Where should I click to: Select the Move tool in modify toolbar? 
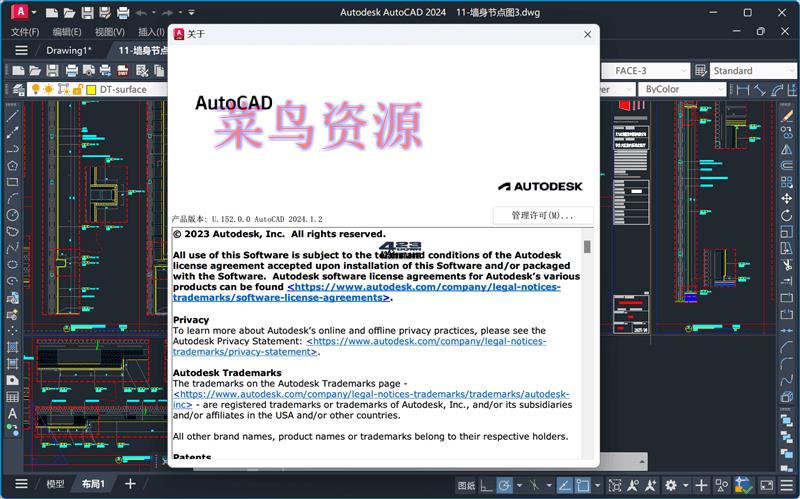pos(787,198)
